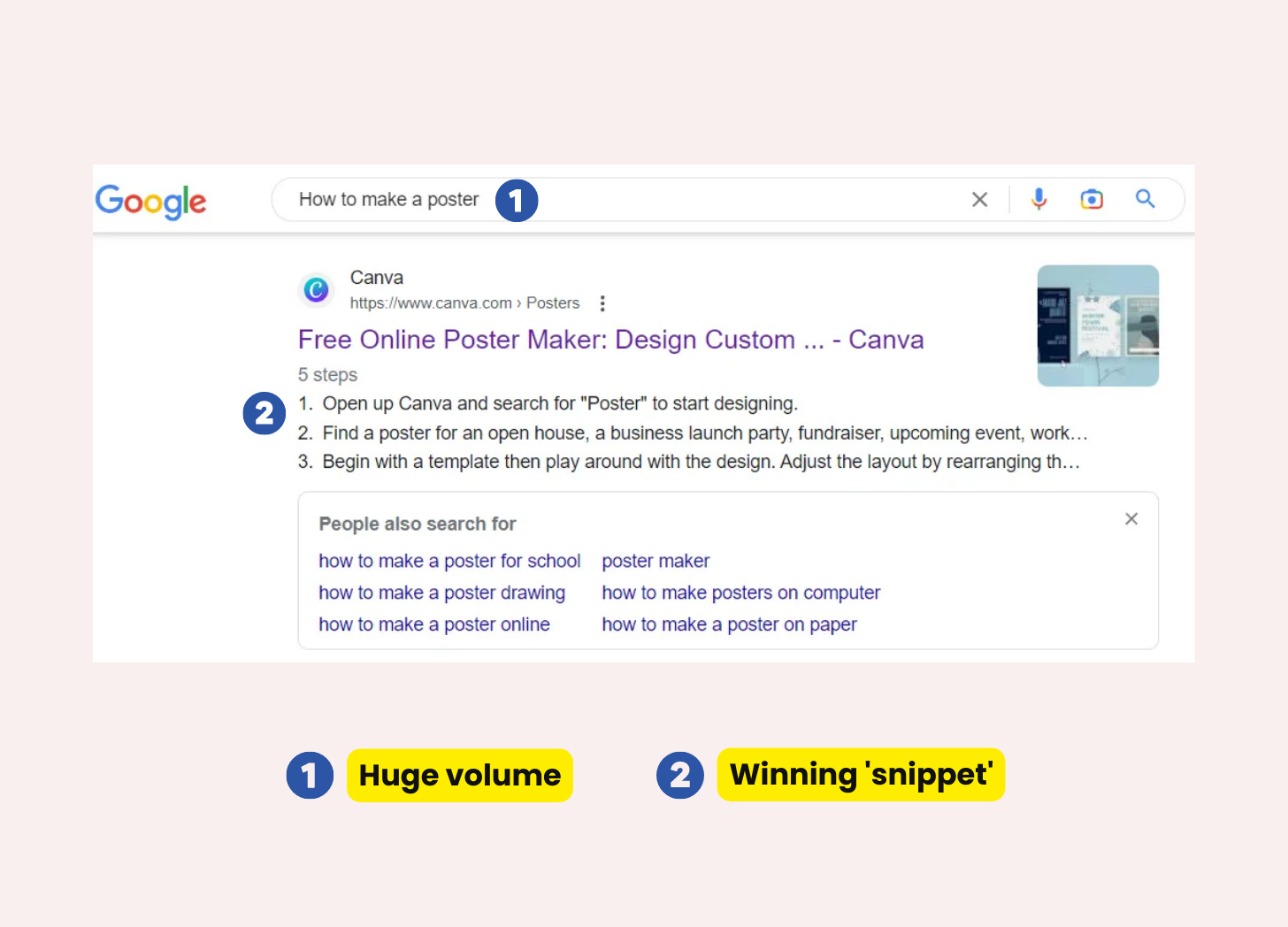Open 'how to make a poster for school'
Image resolution: width=1288 pixels, height=927 pixels.
(x=449, y=561)
